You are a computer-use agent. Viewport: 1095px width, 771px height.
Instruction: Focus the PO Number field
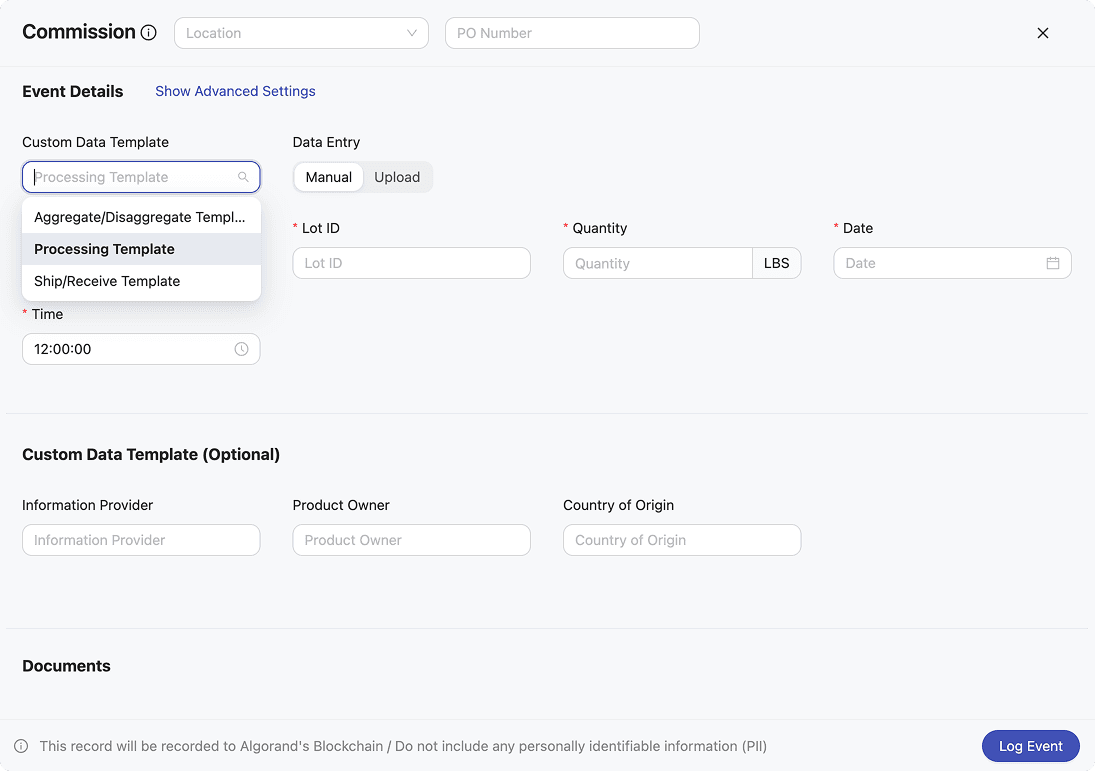click(x=572, y=33)
